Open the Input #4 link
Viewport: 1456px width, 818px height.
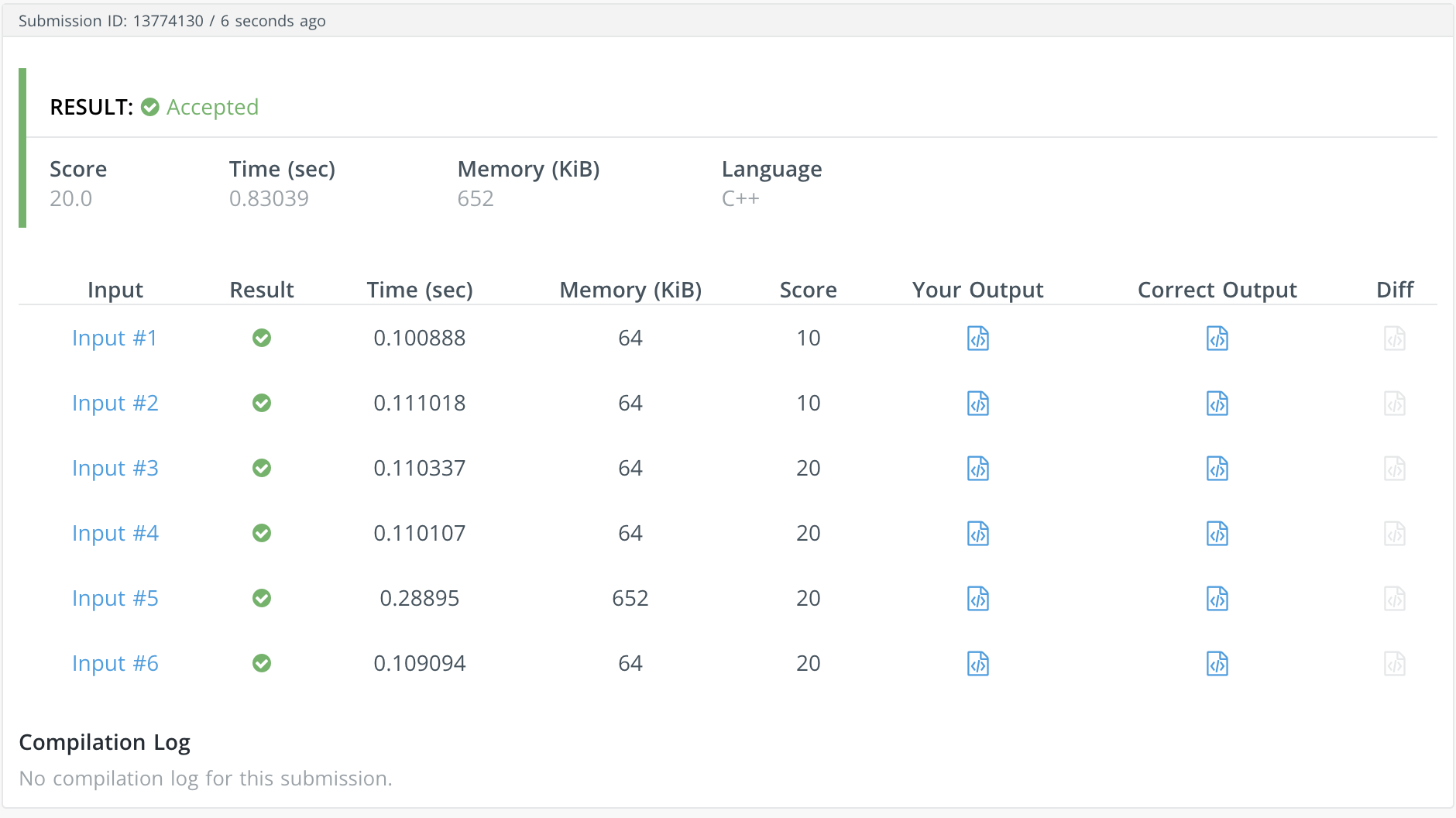click(115, 534)
